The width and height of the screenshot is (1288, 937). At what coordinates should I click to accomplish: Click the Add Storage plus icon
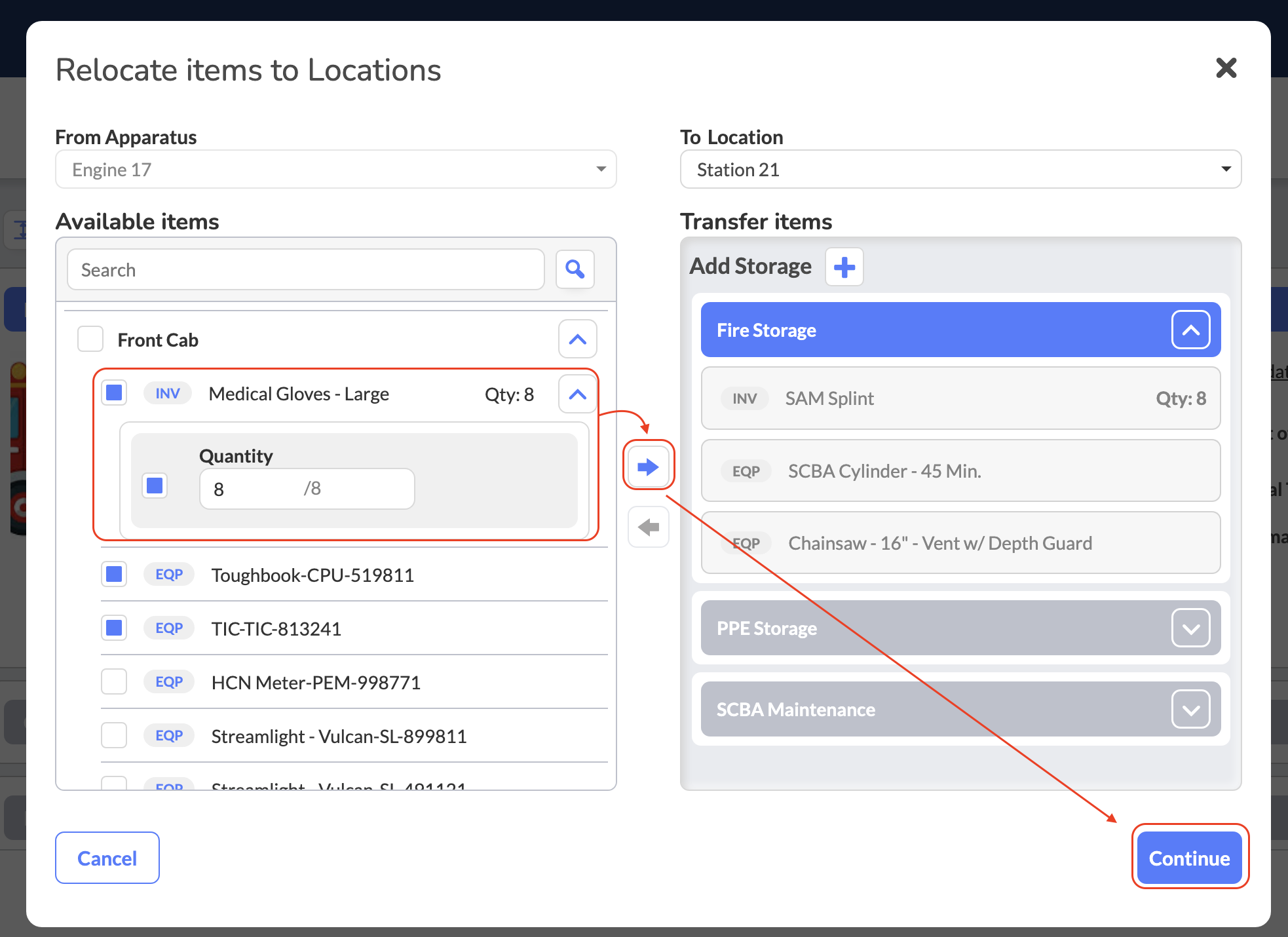coord(844,267)
